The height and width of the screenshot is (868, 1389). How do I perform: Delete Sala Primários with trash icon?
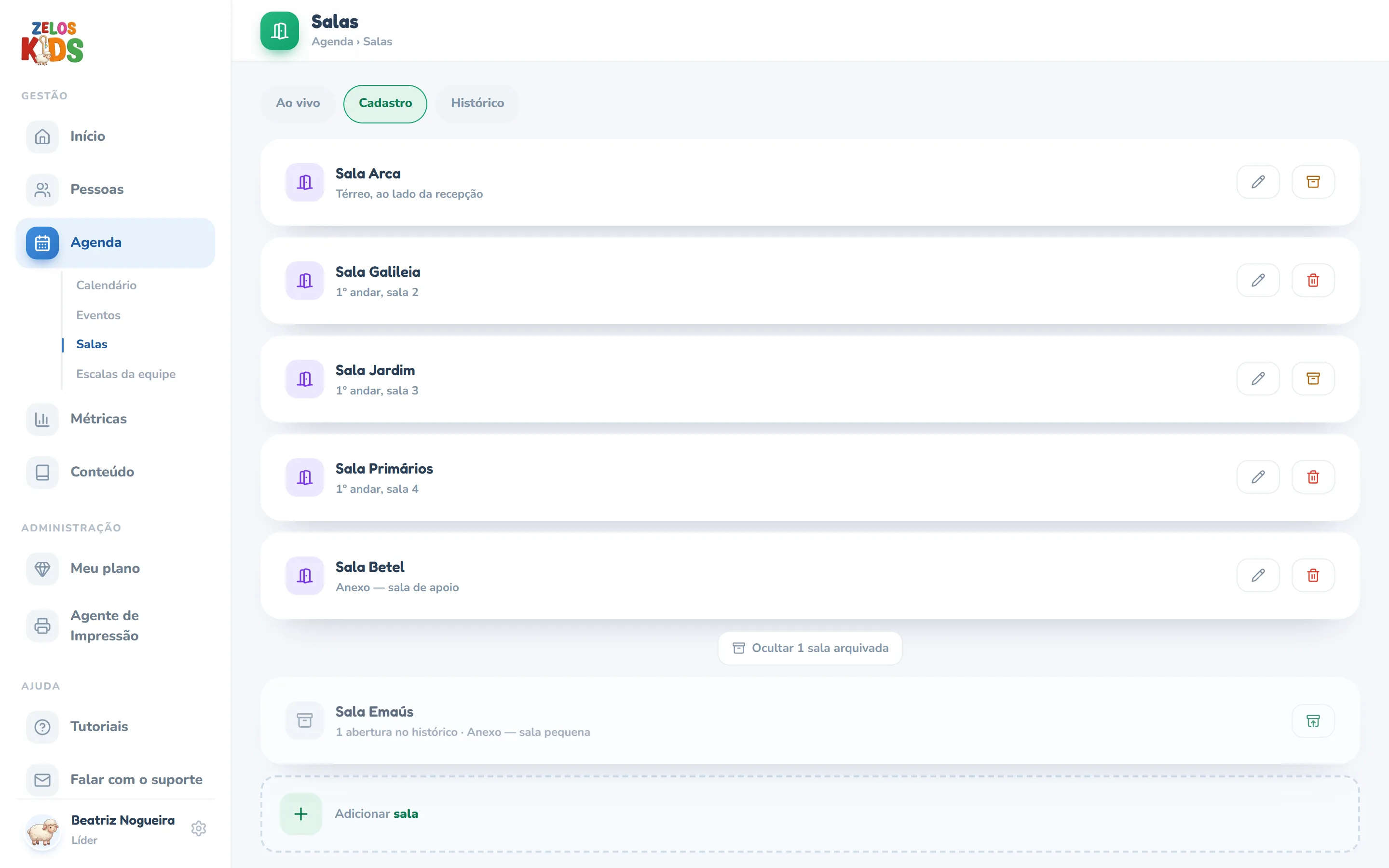1313,477
